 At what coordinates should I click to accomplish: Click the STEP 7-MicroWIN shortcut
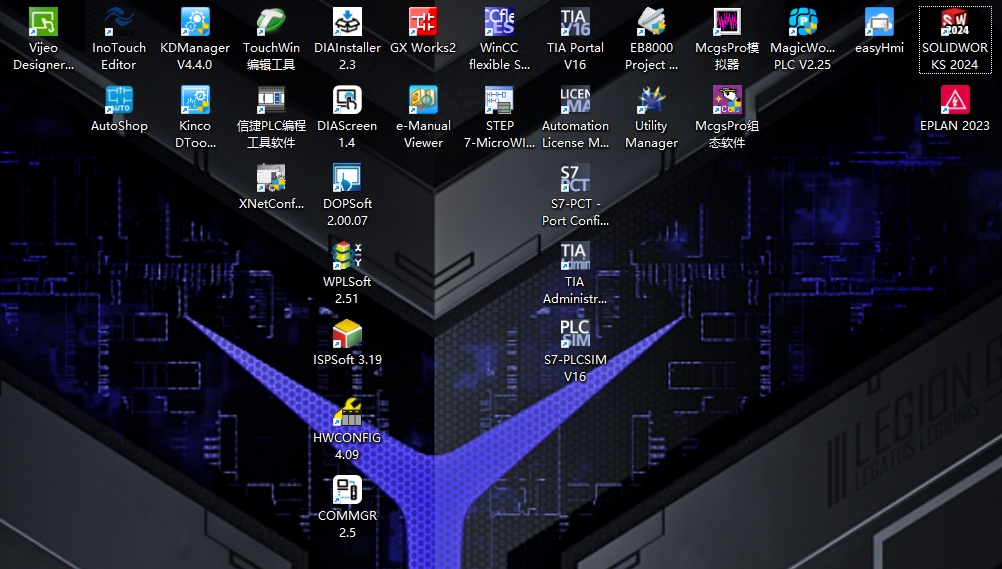click(x=499, y=100)
